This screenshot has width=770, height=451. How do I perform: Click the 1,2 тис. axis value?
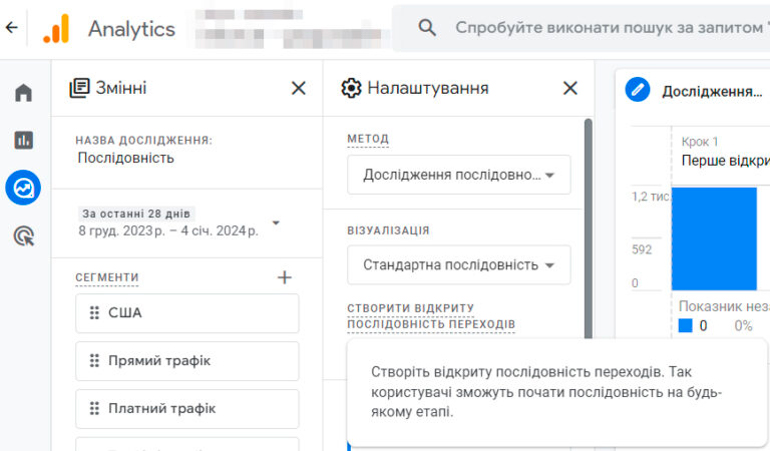[650, 197]
